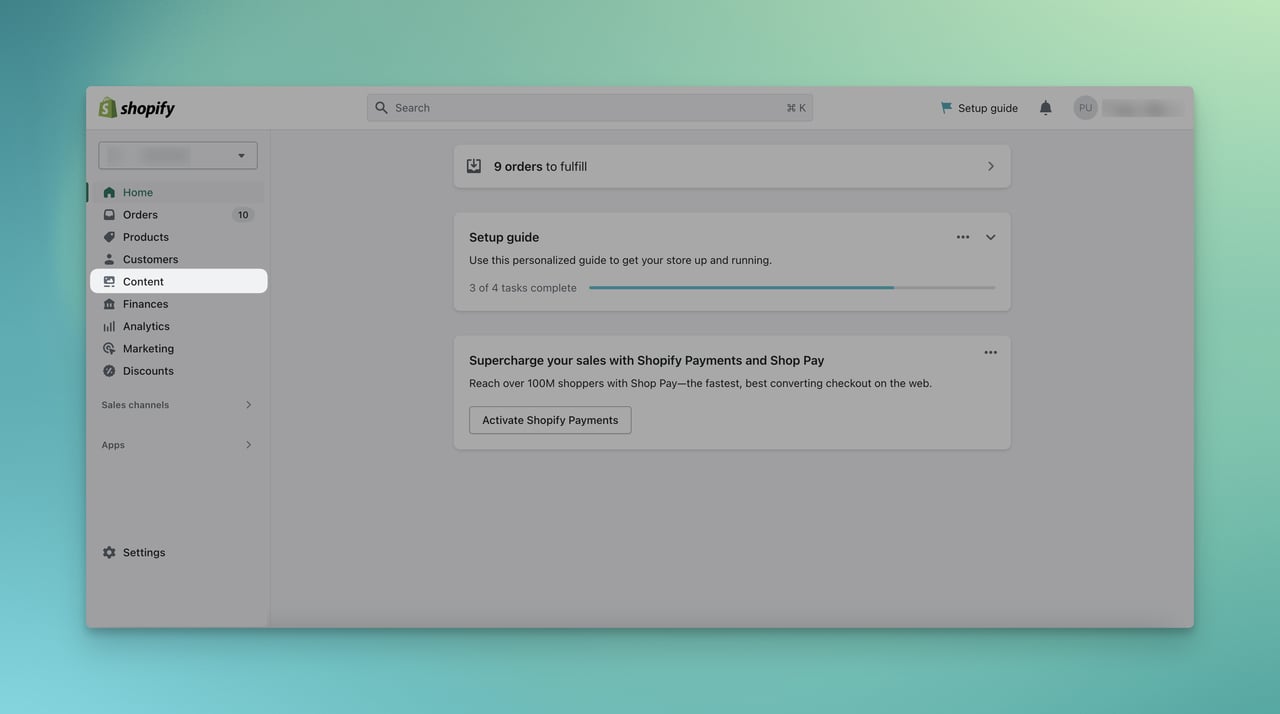Open Discounts in sidebar
Screen dimensions: 1280x714
(176, 371)
